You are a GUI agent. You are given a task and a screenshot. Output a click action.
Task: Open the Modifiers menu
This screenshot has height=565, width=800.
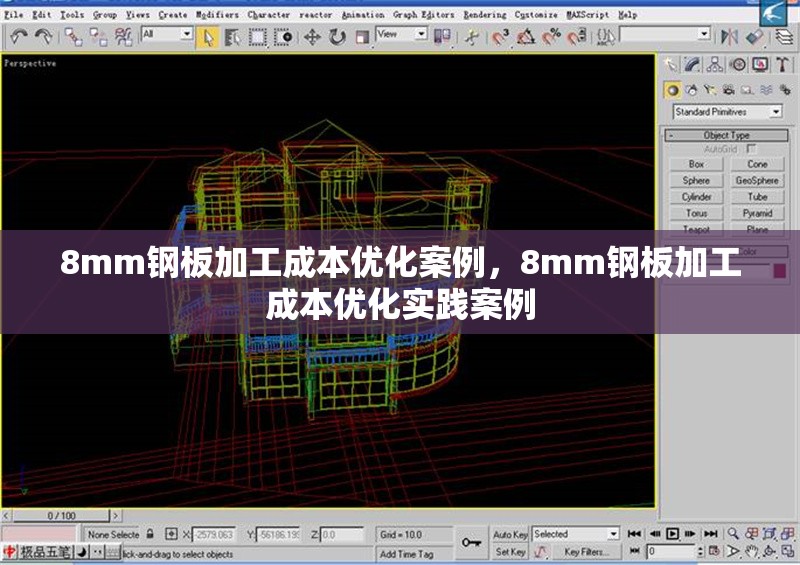217,15
